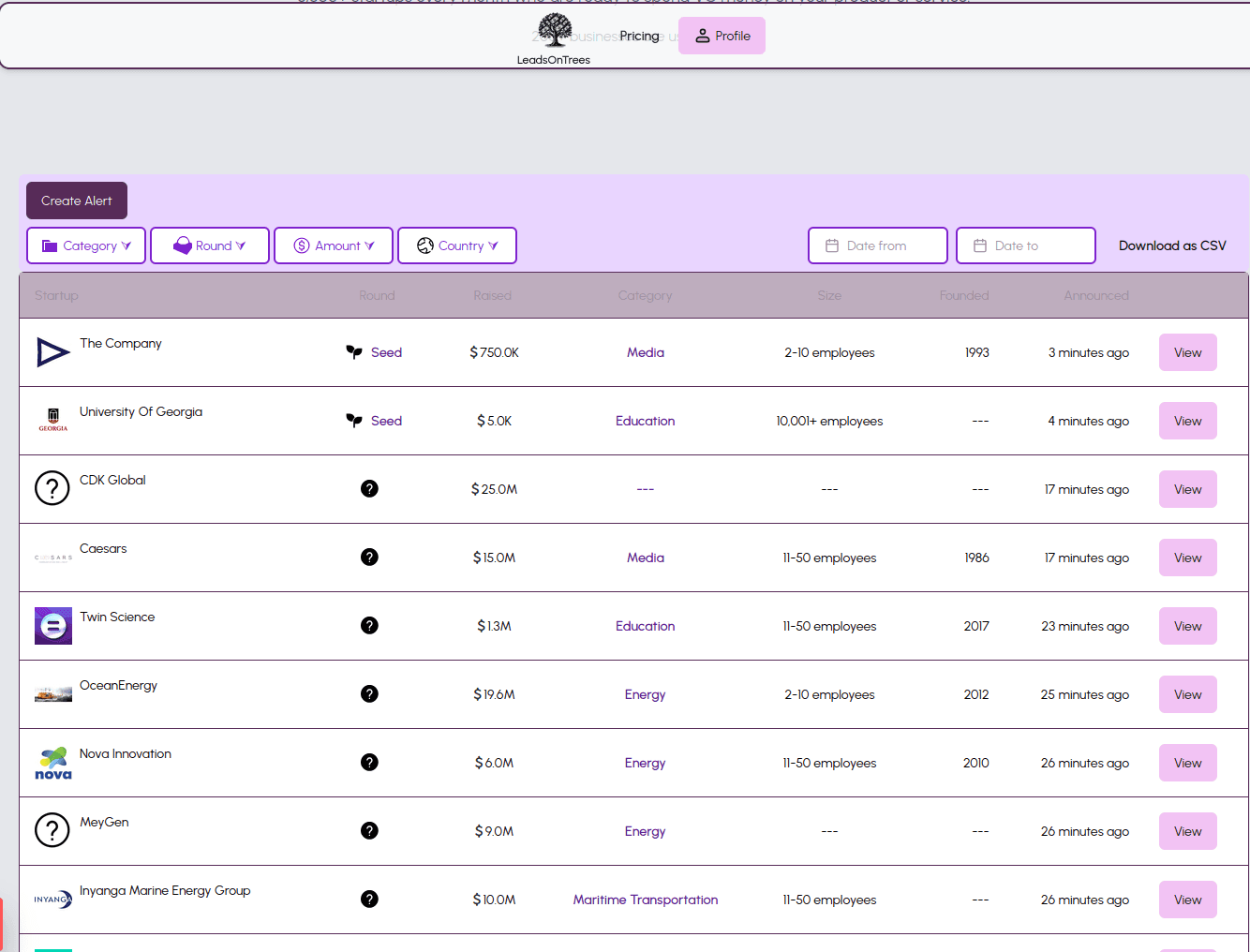Open the Profile menu
The width and height of the screenshot is (1250, 952).
[722, 36]
